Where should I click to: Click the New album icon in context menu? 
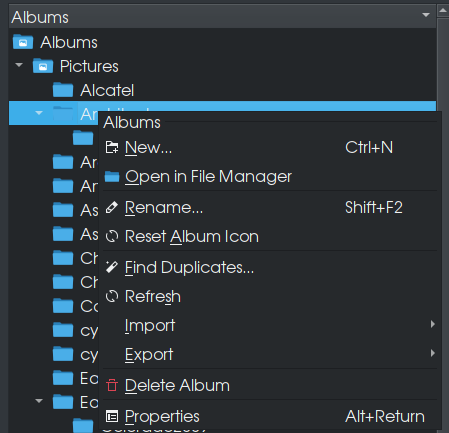[112, 147]
